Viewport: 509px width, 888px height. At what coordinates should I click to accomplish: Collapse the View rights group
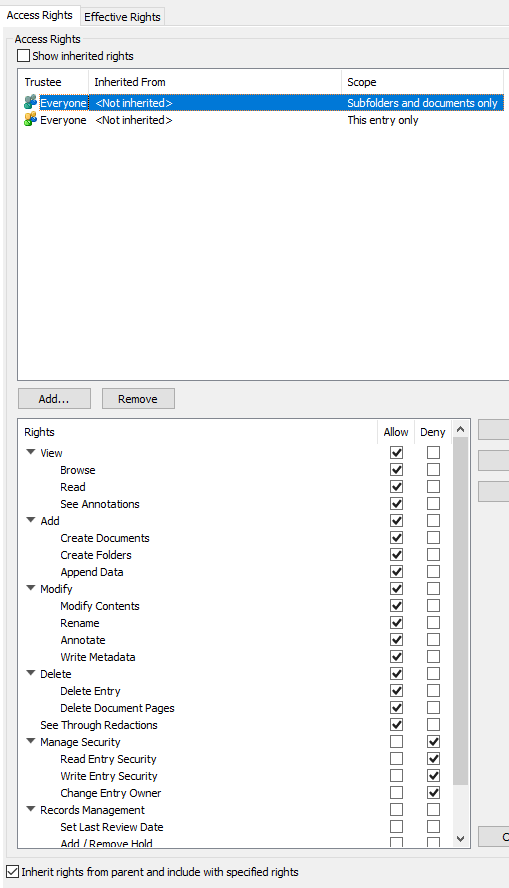(31, 452)
